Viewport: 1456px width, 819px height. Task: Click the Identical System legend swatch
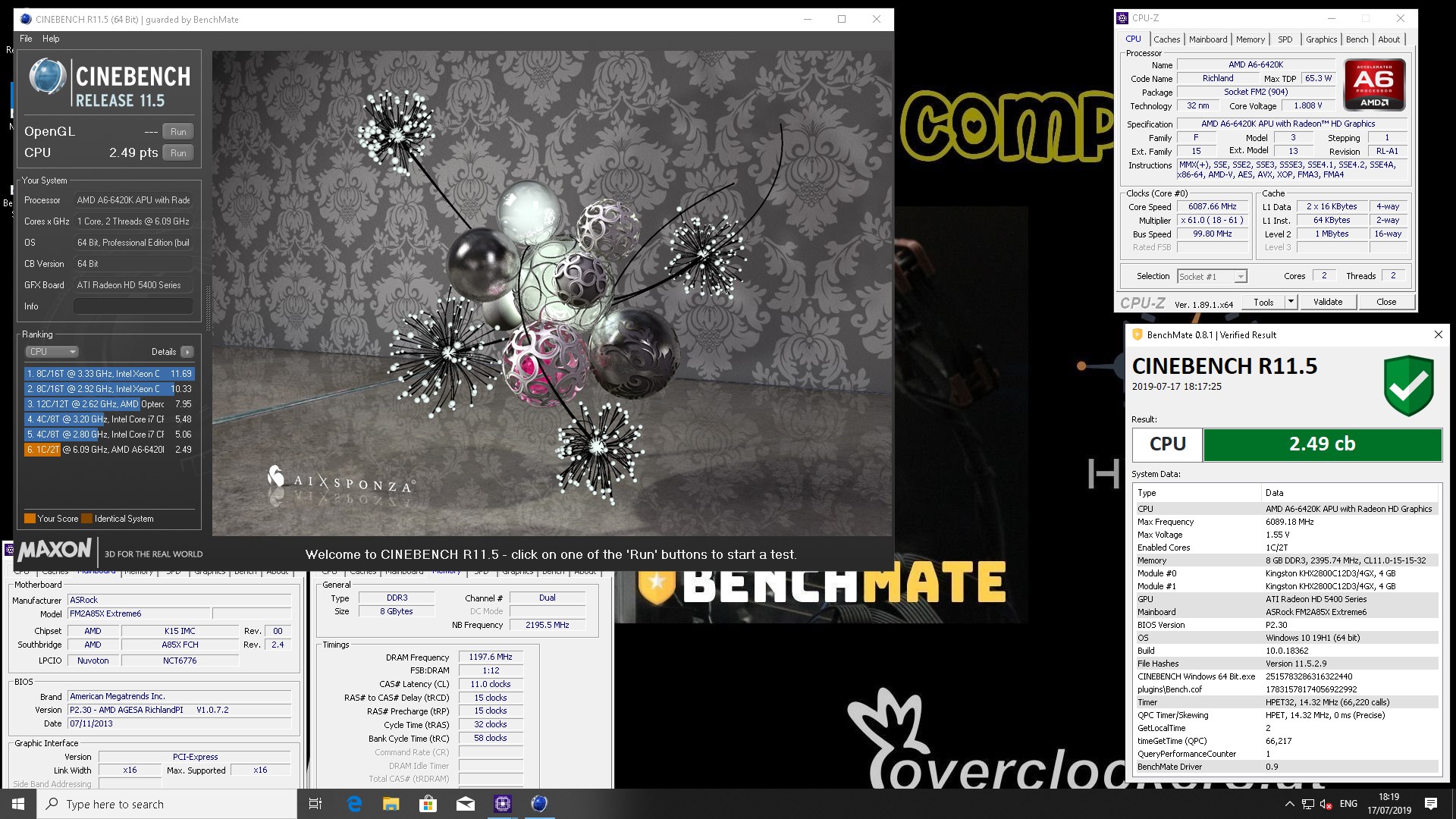(x=87, y=519)
